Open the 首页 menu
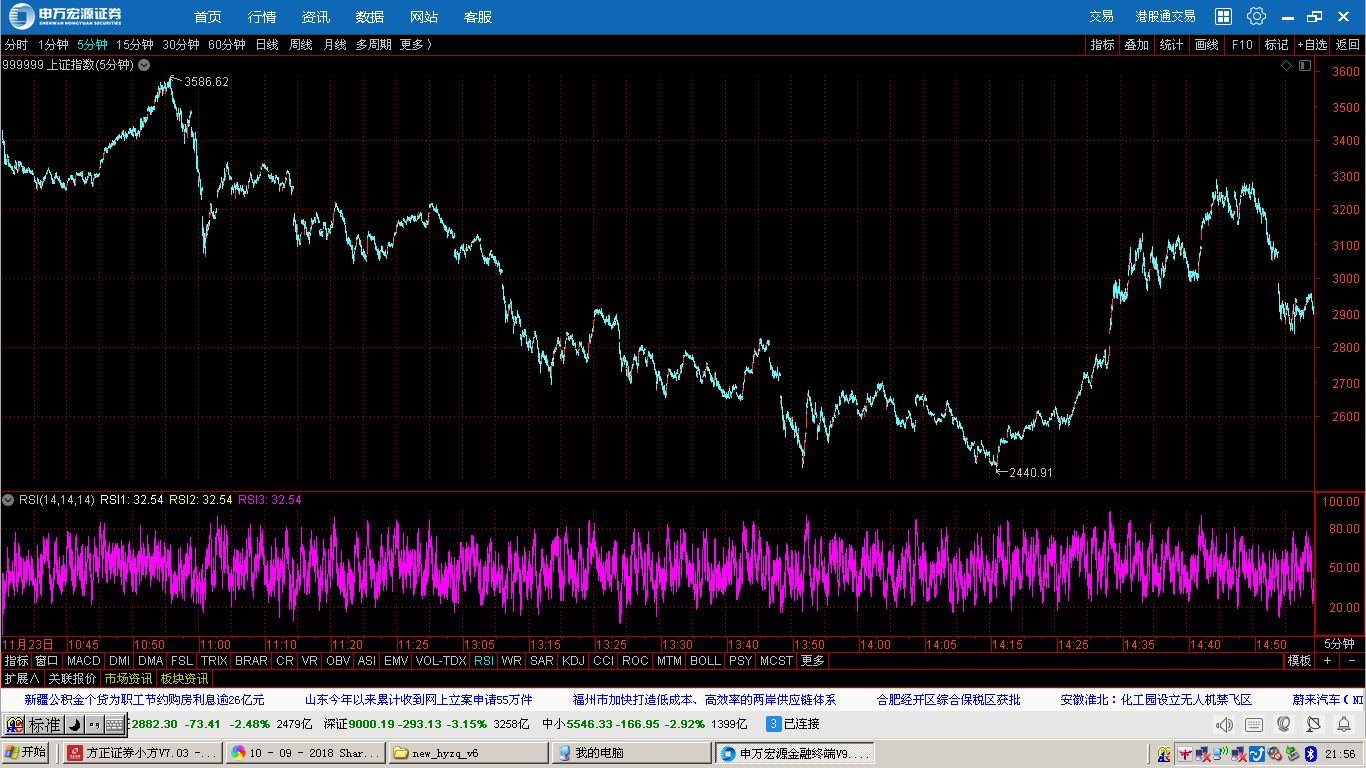Image resolution: width=1366 pixels, height=768 pixels. (x=208, y=17)
